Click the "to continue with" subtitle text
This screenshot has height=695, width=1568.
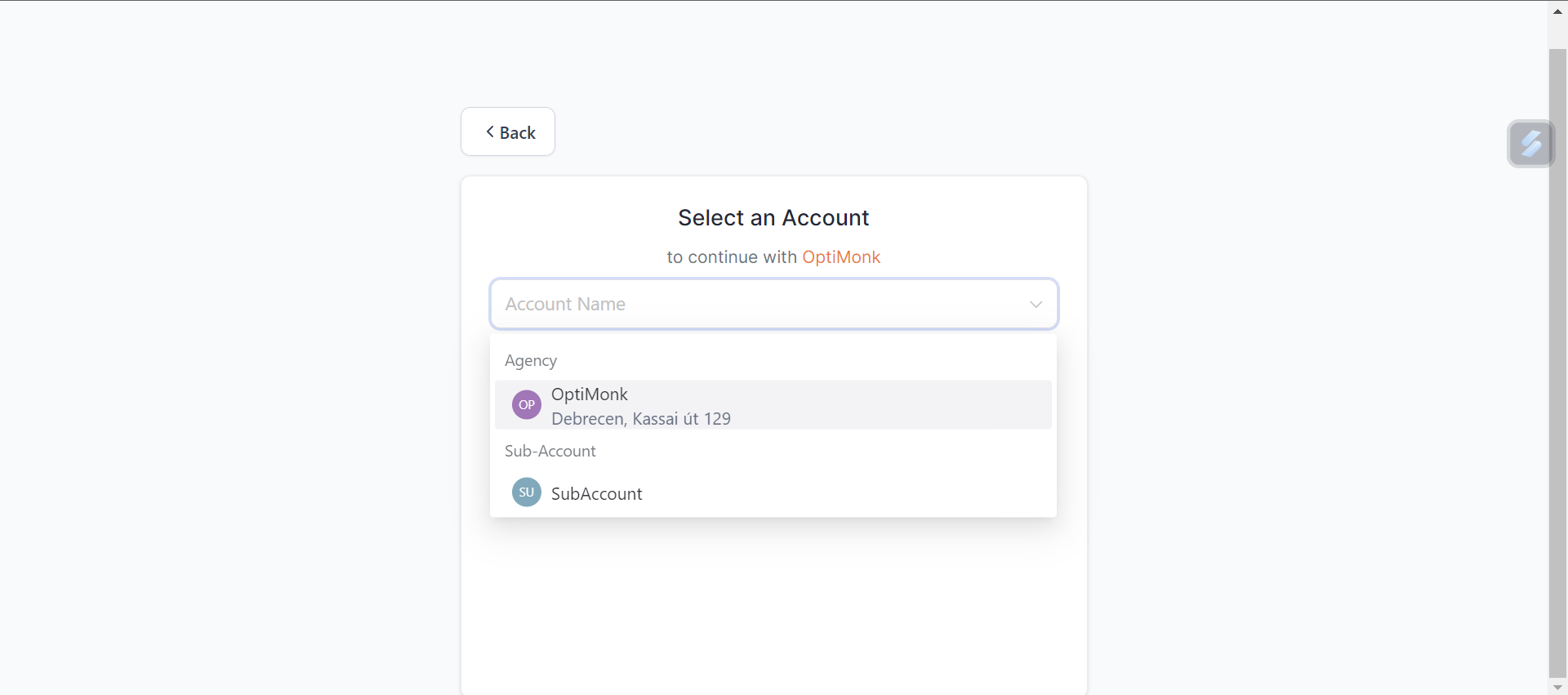pyautogui.click(x=732, y=257)
